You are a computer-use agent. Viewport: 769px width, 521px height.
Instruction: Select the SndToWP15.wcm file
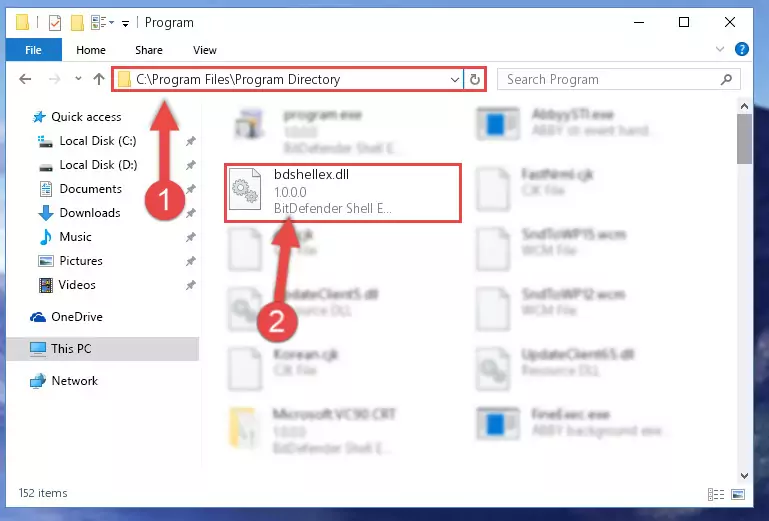551,248
